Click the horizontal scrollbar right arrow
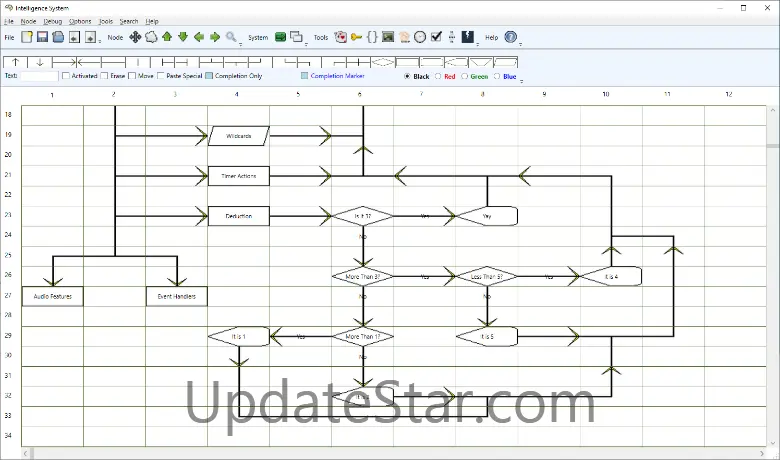780x460 pixels. point(762,454)
